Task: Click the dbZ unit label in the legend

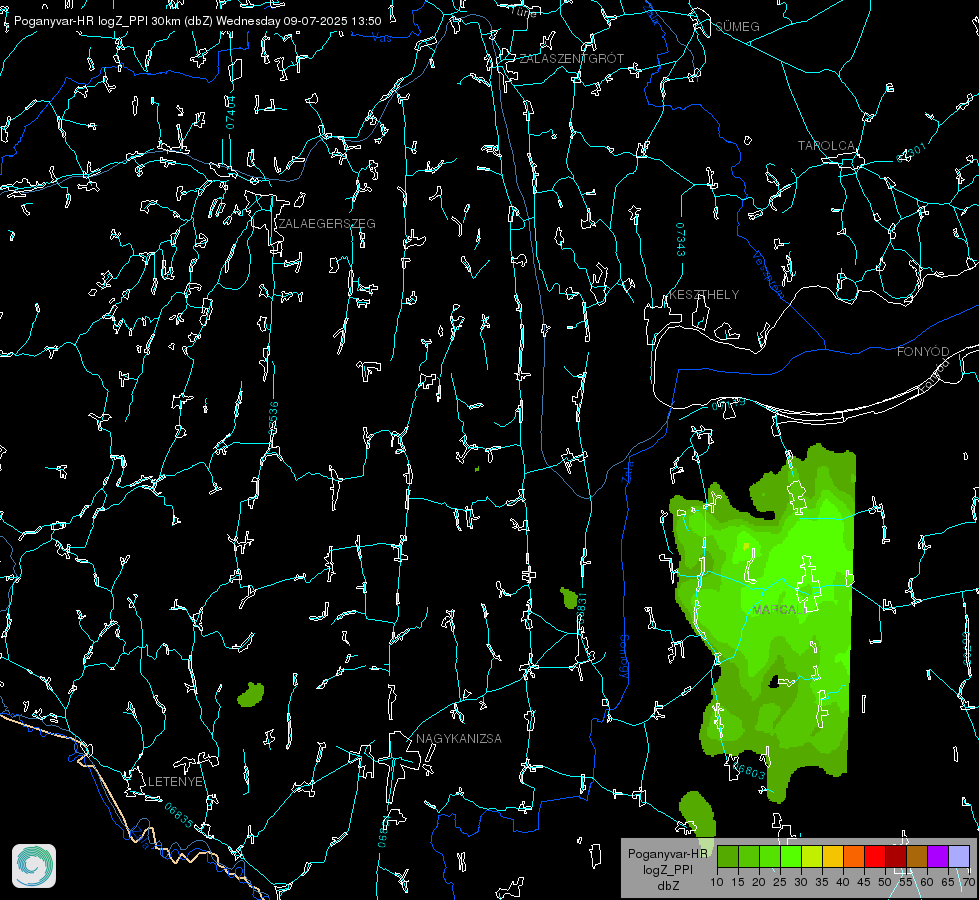Action: point(667,886)
